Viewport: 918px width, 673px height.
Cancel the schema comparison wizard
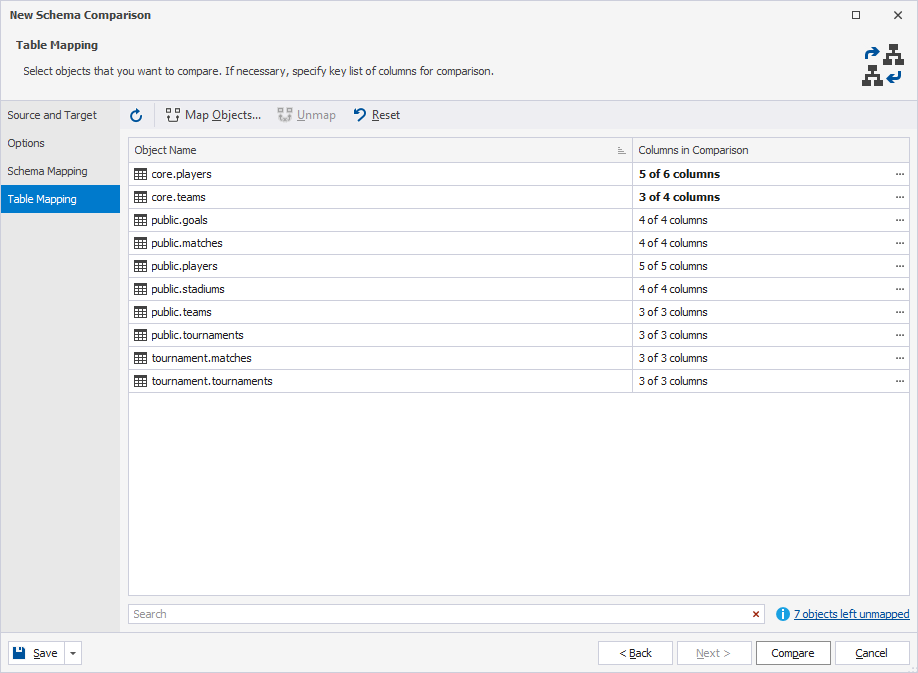click(872, 653)
